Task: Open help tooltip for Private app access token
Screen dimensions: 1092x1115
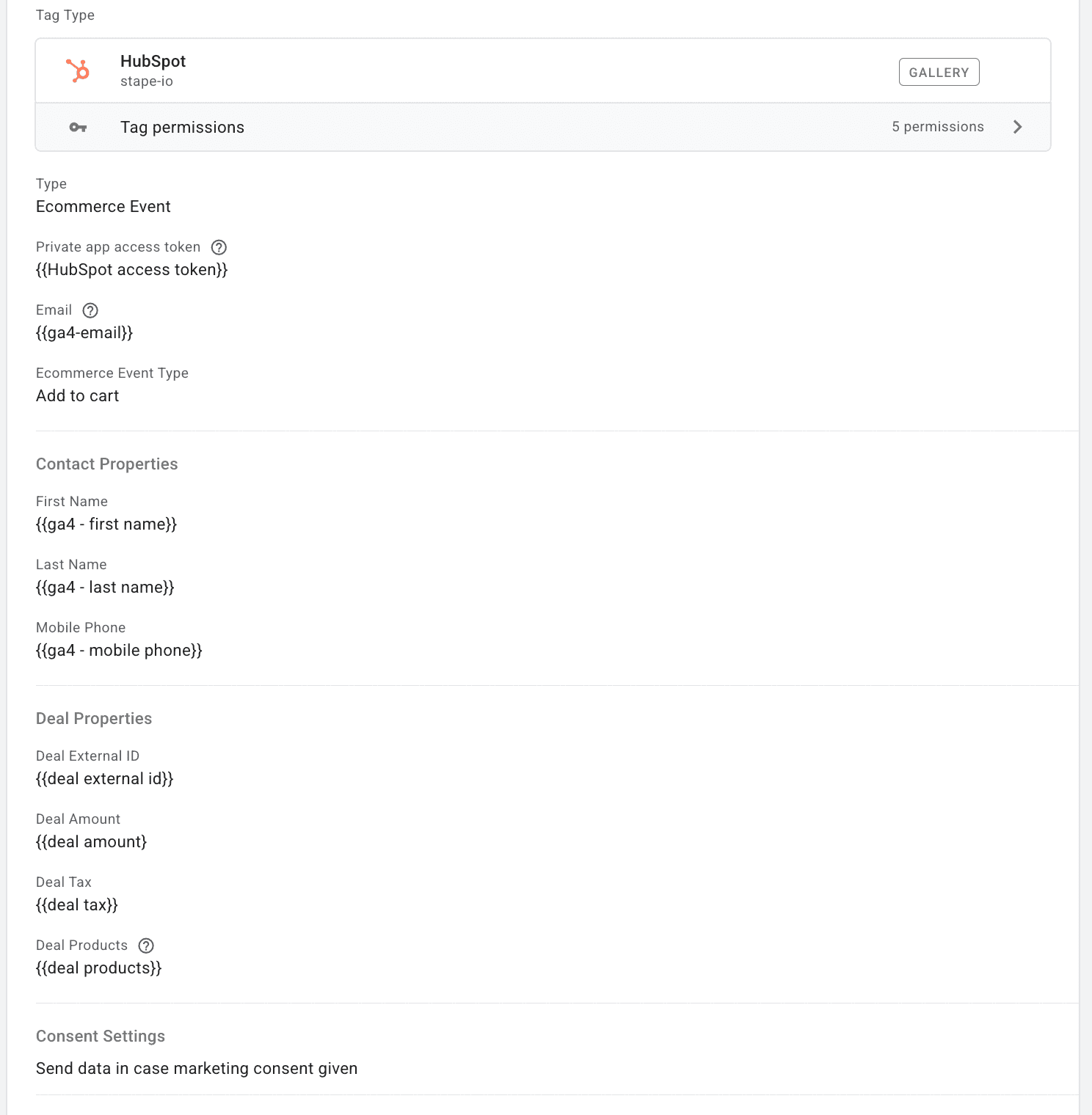Action: click(219, 247)
